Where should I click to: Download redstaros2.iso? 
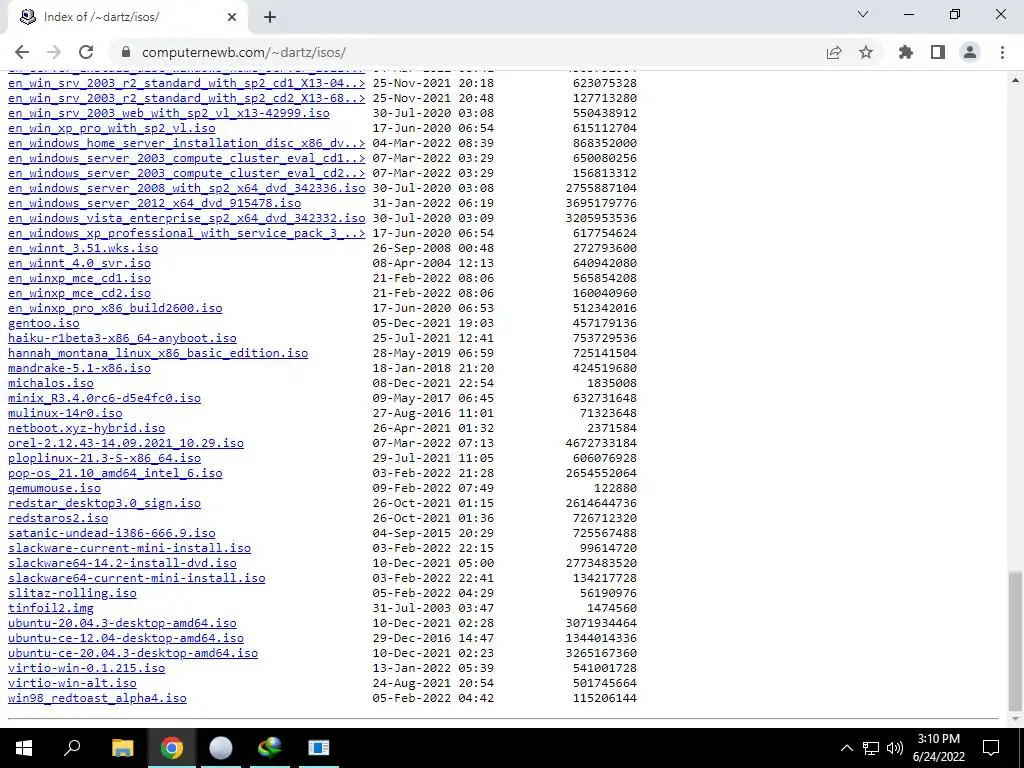tap(58, 519)
